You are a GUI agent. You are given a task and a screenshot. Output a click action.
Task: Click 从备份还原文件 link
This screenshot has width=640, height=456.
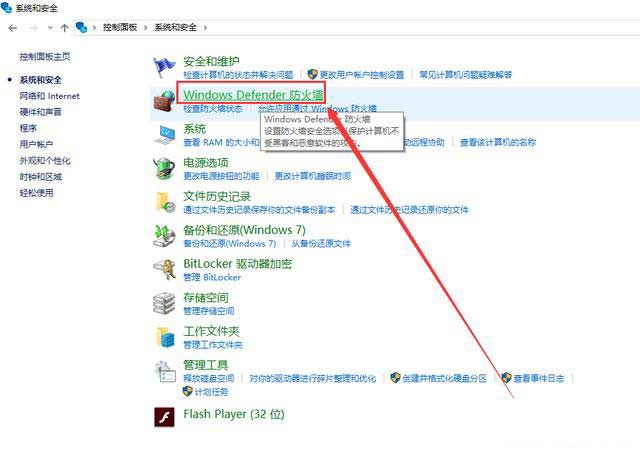click(x=321, y=244)
